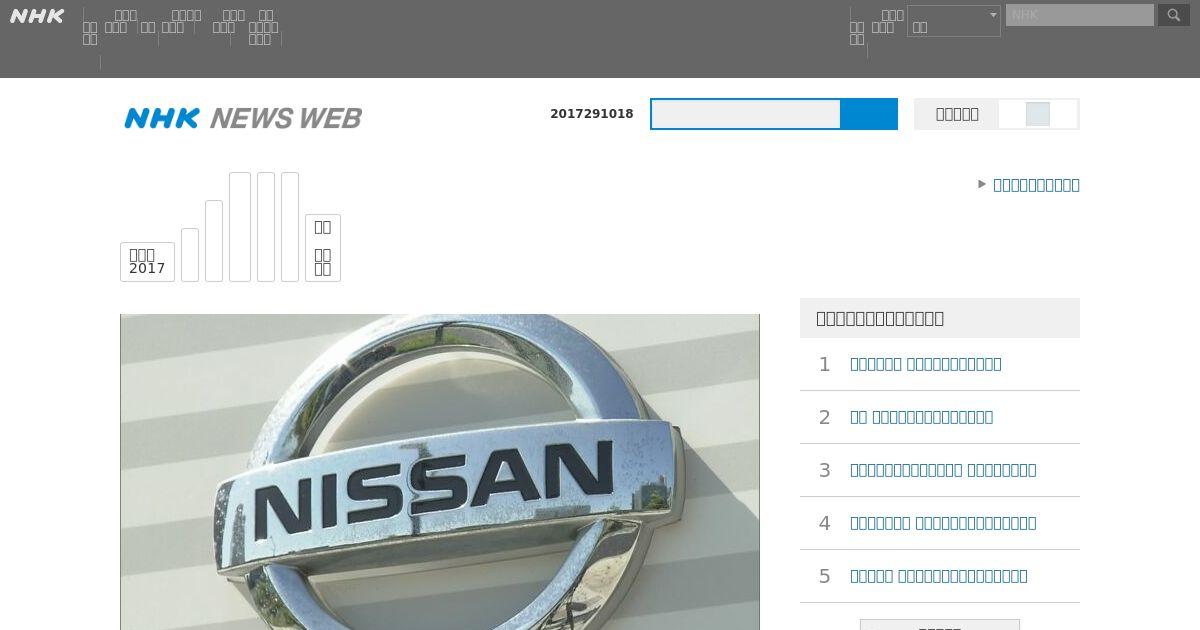Open the NHK NEWS WEB home logo

tap(243, 118)
